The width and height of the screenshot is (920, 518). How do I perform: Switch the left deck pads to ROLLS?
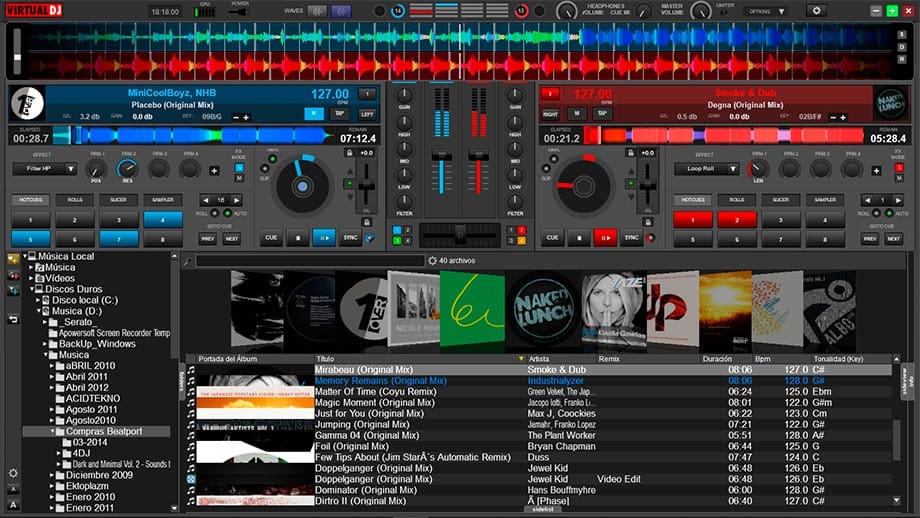(75, 200)
